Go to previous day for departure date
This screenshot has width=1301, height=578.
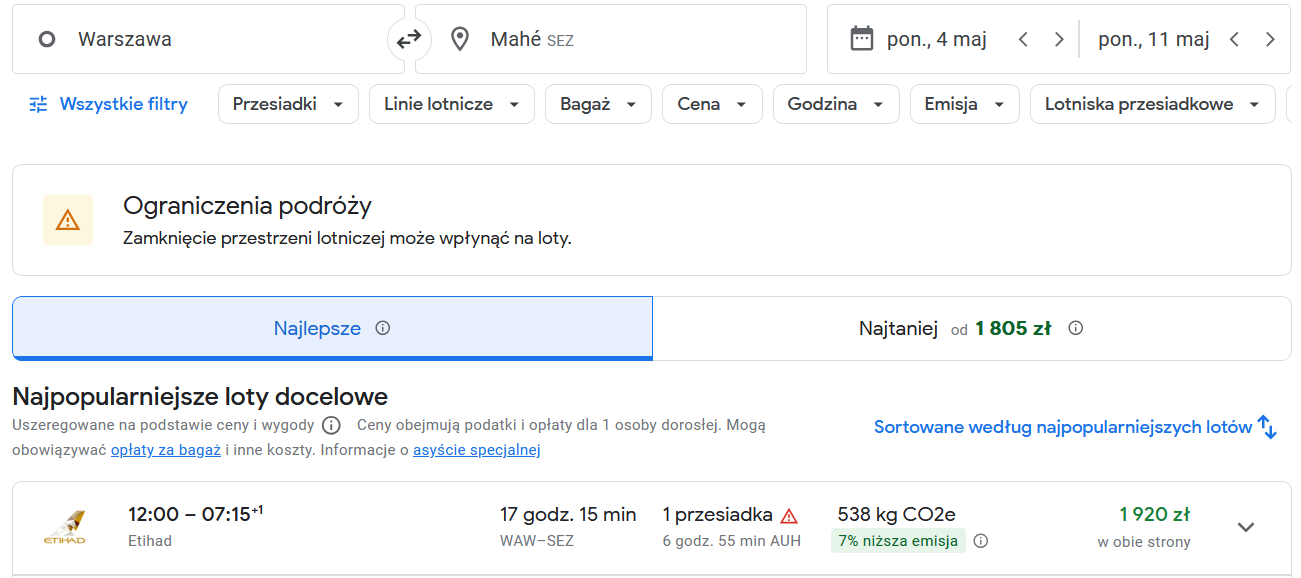pyautogui.click(x=1022, y=40)
